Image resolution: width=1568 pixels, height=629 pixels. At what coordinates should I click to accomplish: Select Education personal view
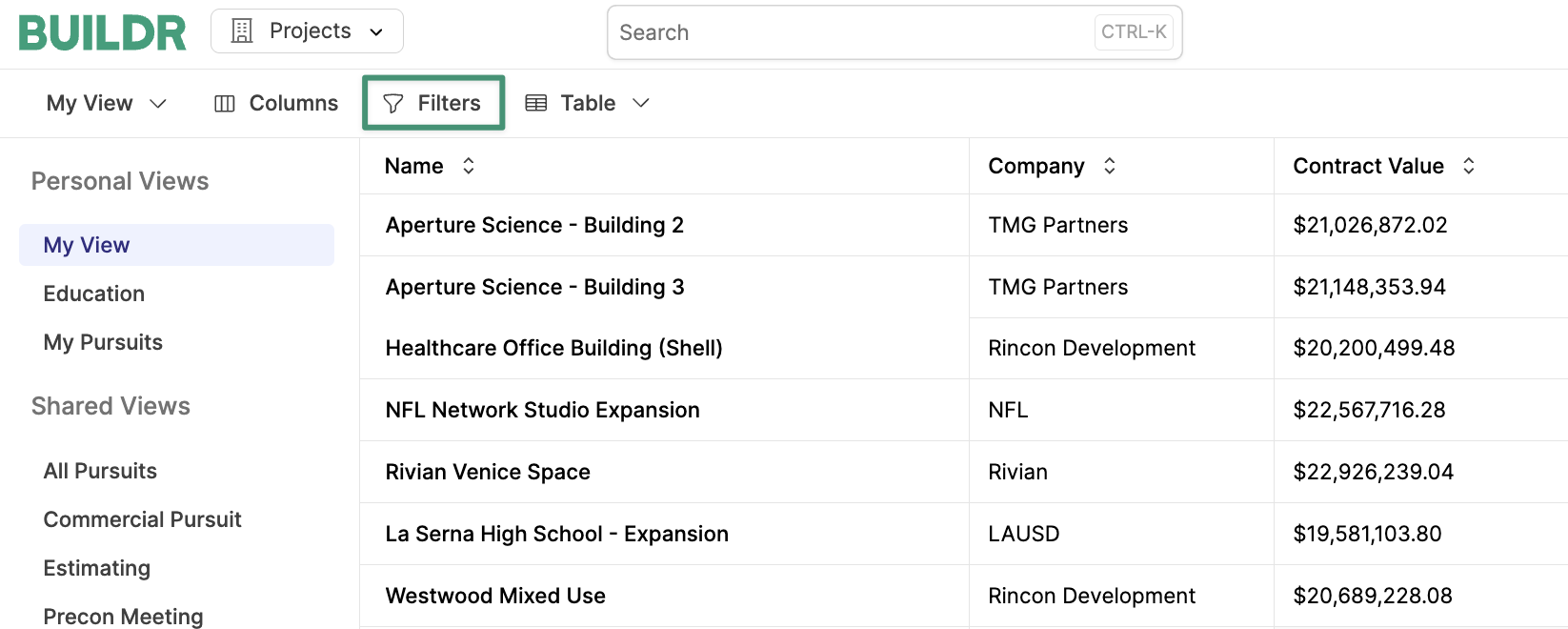click(94, 294)
